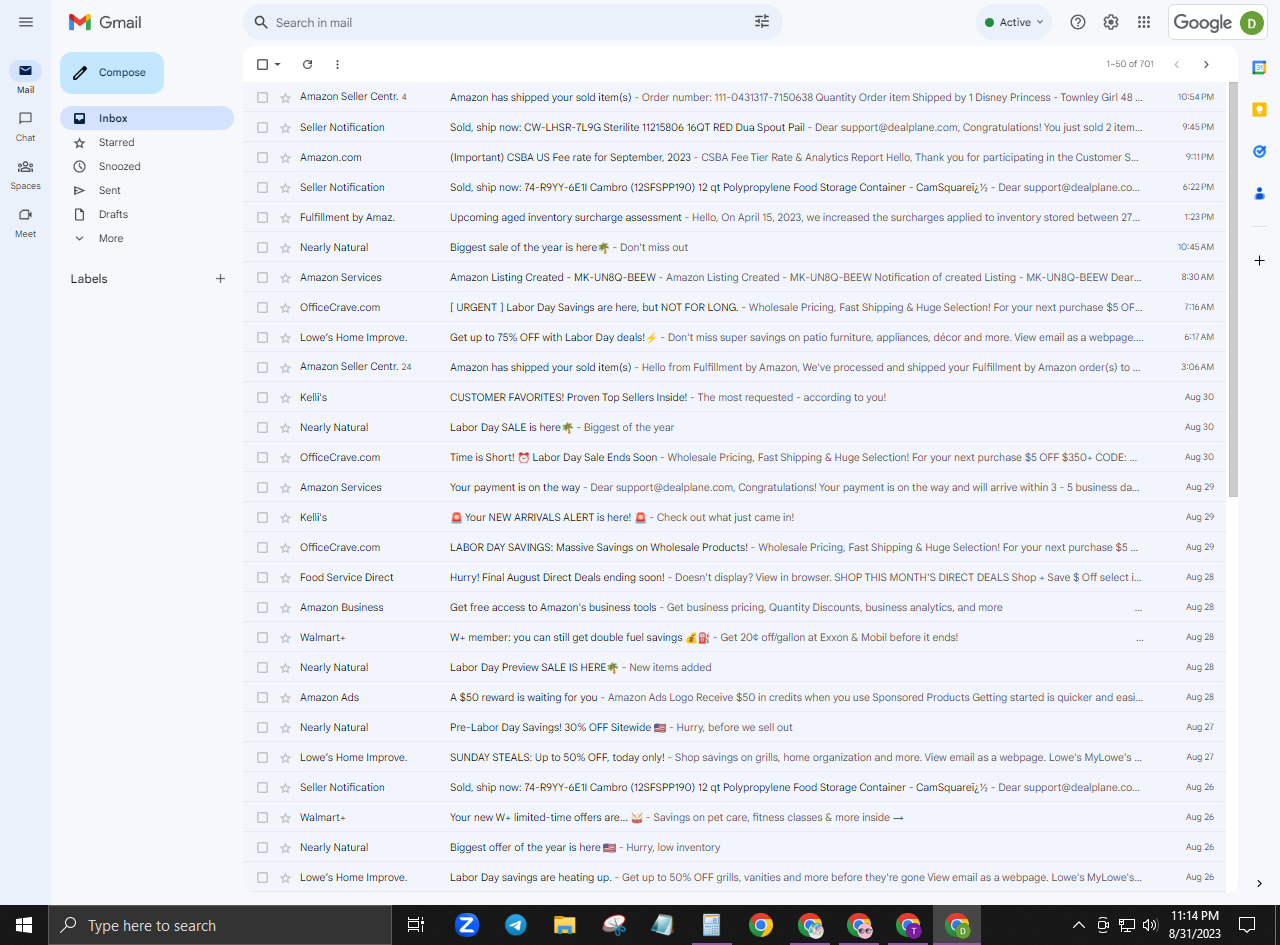Open the Windows notification center

[x=1247, y=925]
